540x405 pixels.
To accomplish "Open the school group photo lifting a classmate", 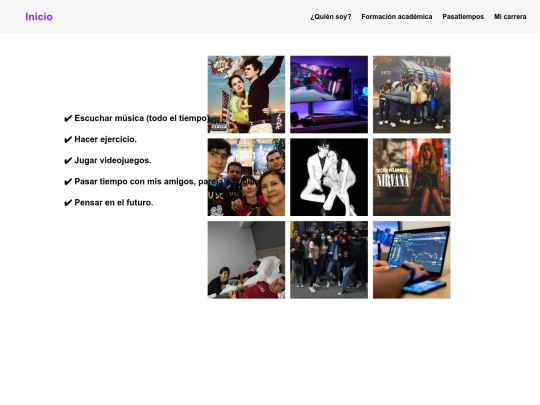I will (x=412, y=94).
